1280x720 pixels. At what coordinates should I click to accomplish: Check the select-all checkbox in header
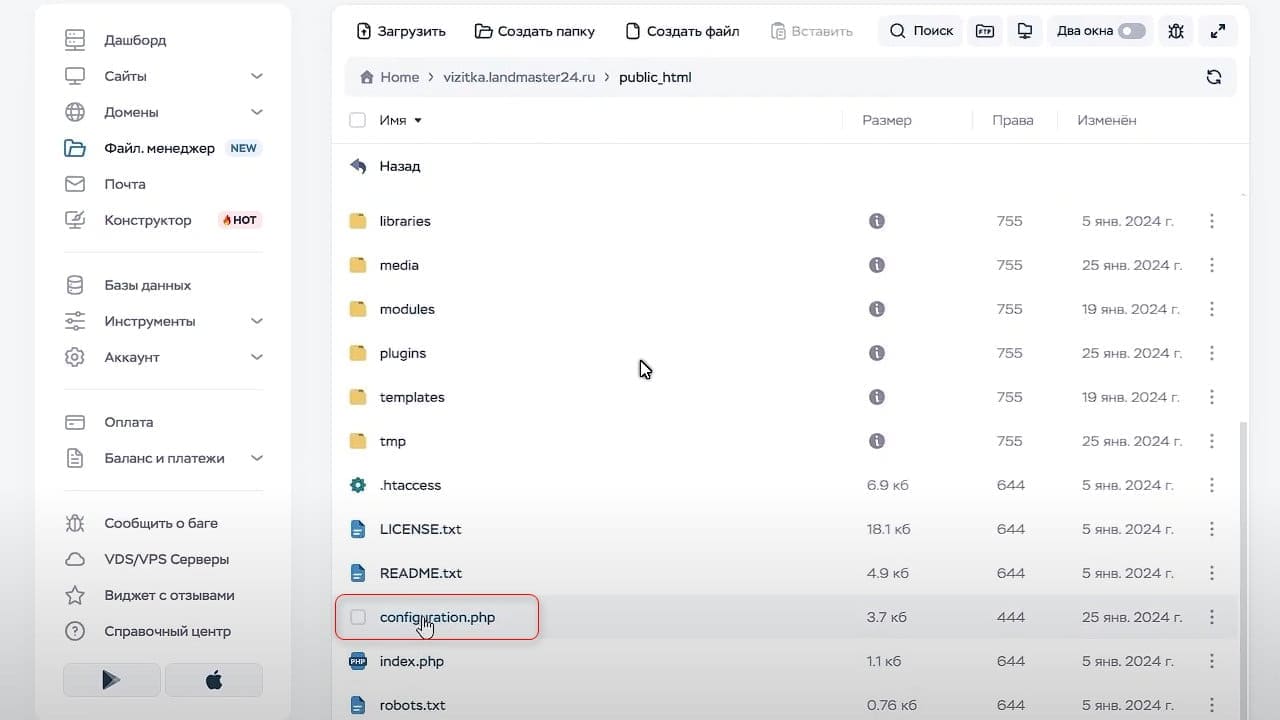[357, 120]
